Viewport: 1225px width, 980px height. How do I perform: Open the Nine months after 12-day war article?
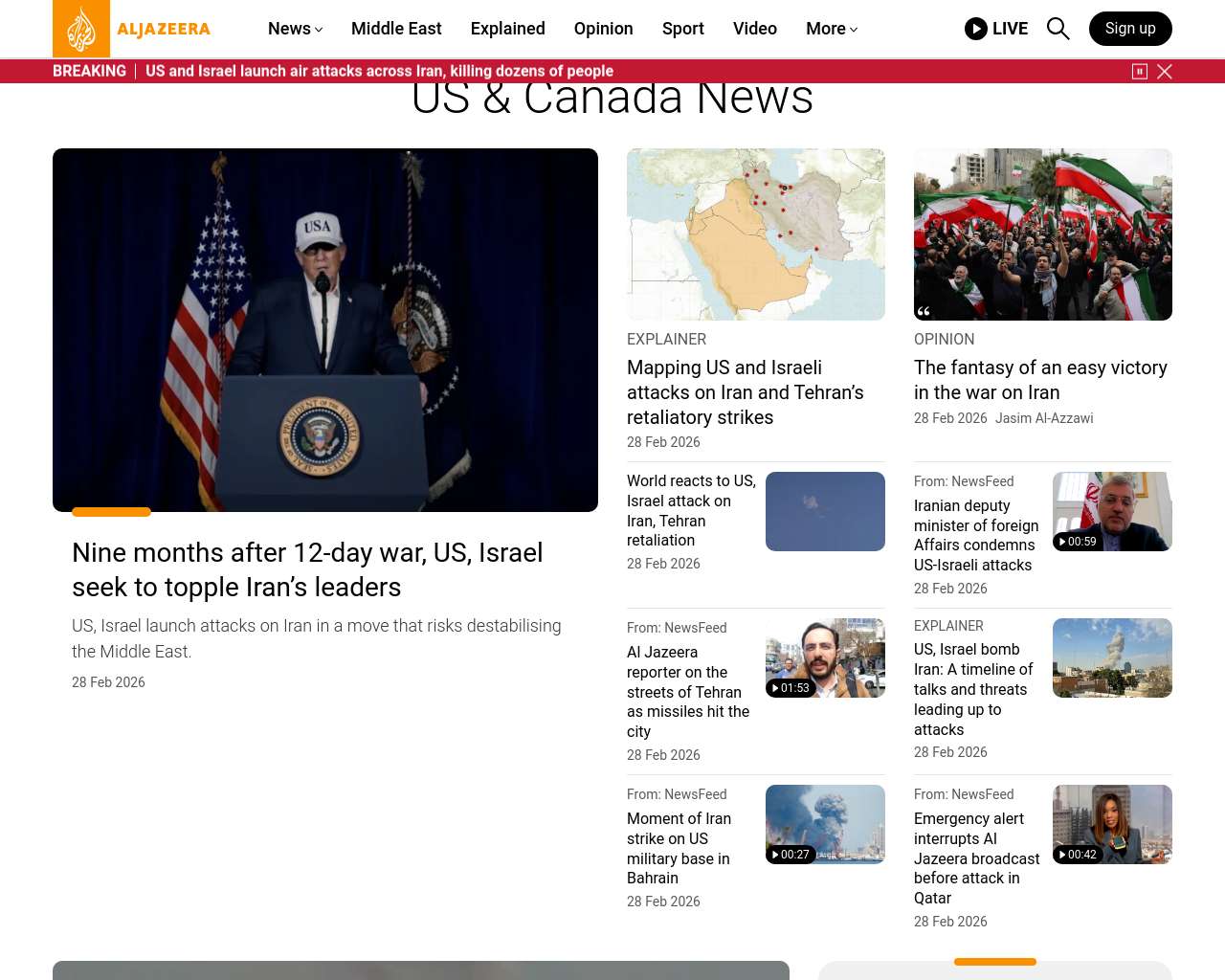click(307, 569)
